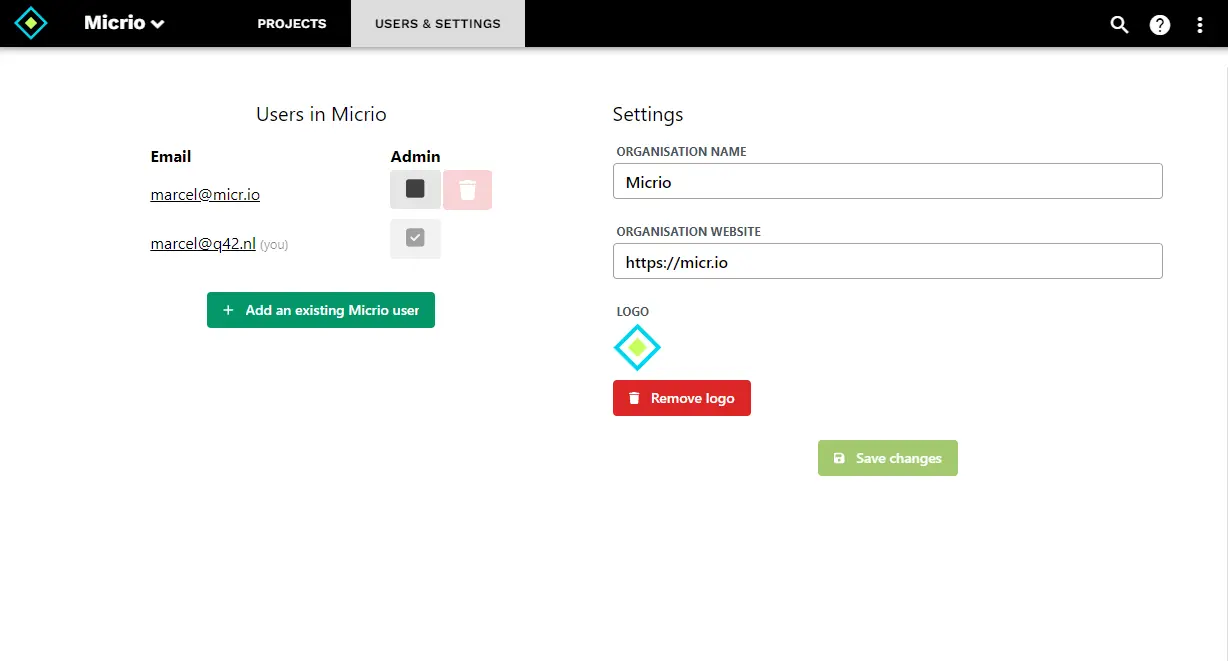
Task: Open the marcel@micr.io email link
Action: (x=204, y=194)
